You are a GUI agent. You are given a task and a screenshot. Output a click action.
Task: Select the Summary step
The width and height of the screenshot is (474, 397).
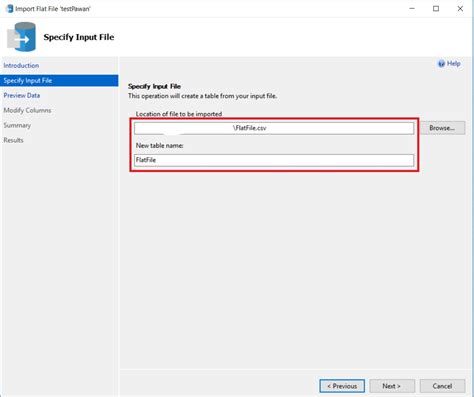point(17,125)
